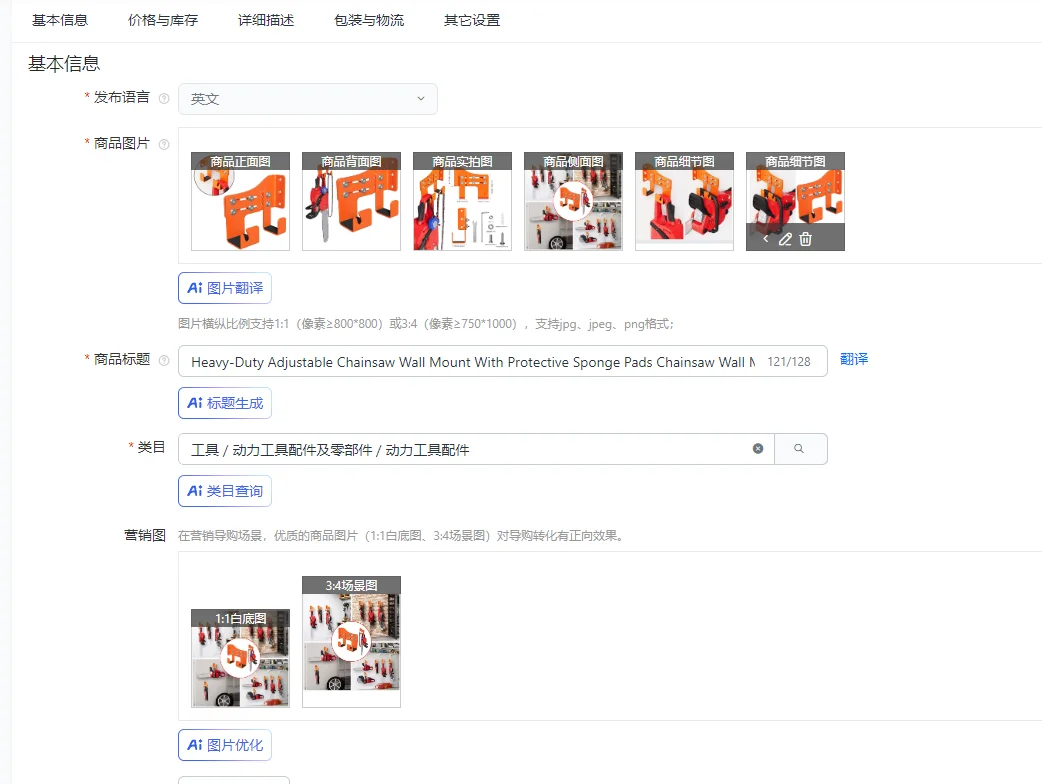Go to the 包装与物流 tab

point(369,21)
